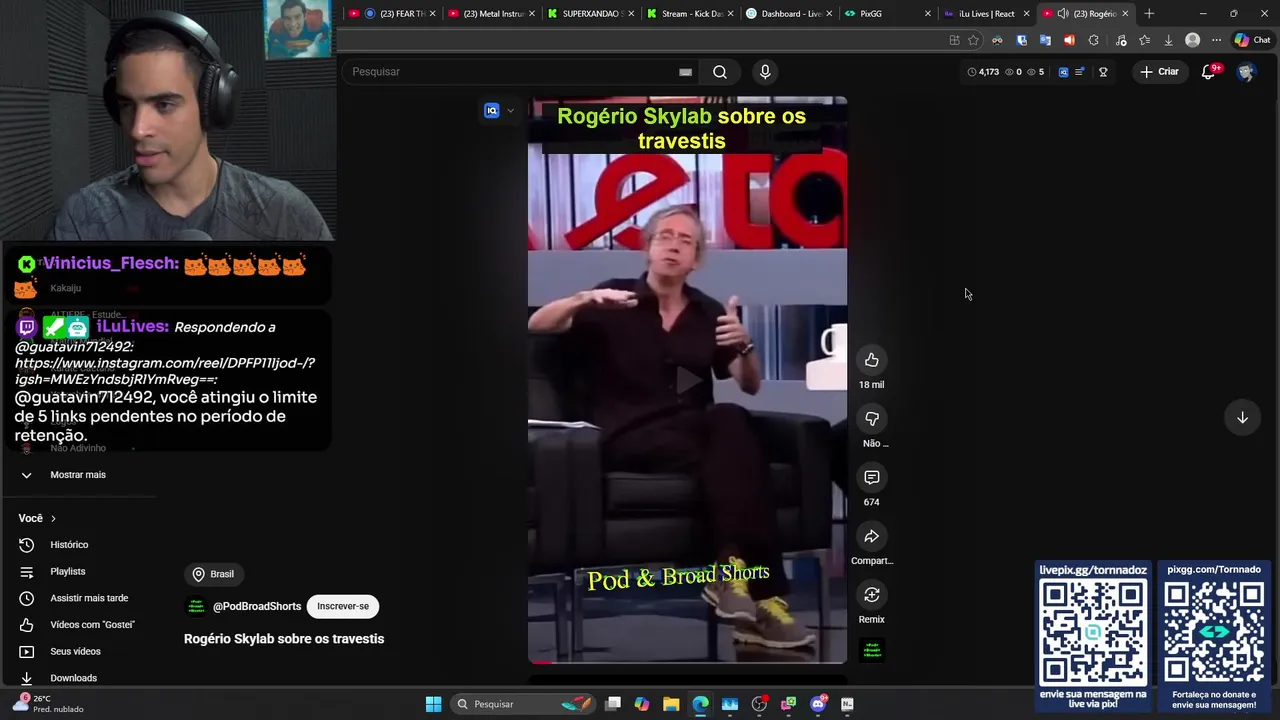
Task: Add page to favorites with star icon
Action: click(973, 40)
